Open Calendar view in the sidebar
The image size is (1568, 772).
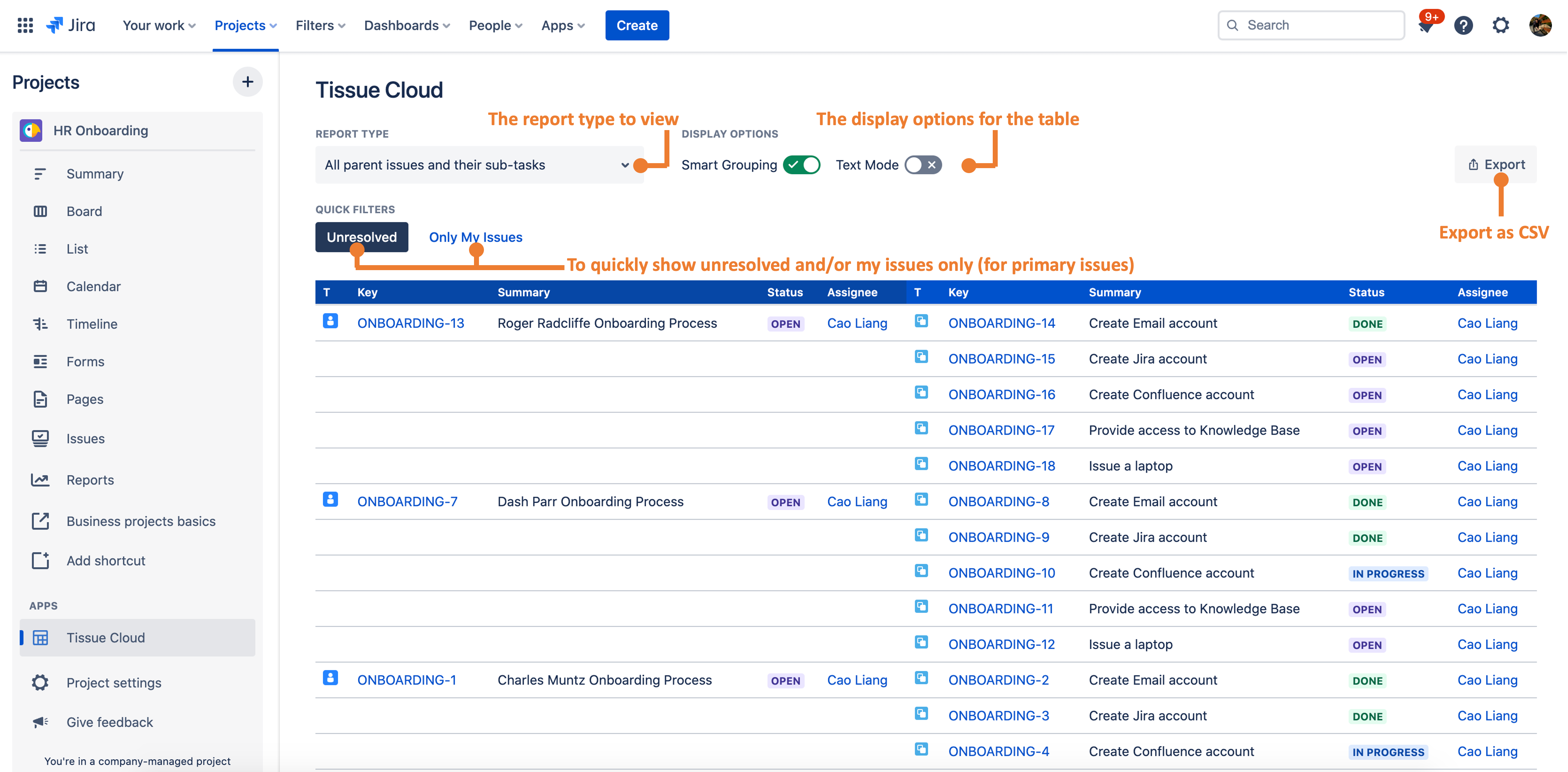[93, 286]
